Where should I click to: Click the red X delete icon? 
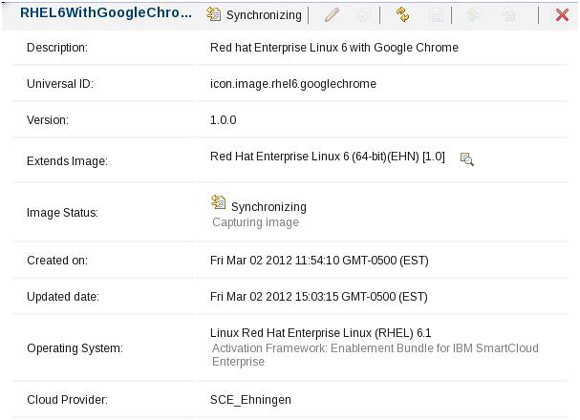(x=562, y=15)
